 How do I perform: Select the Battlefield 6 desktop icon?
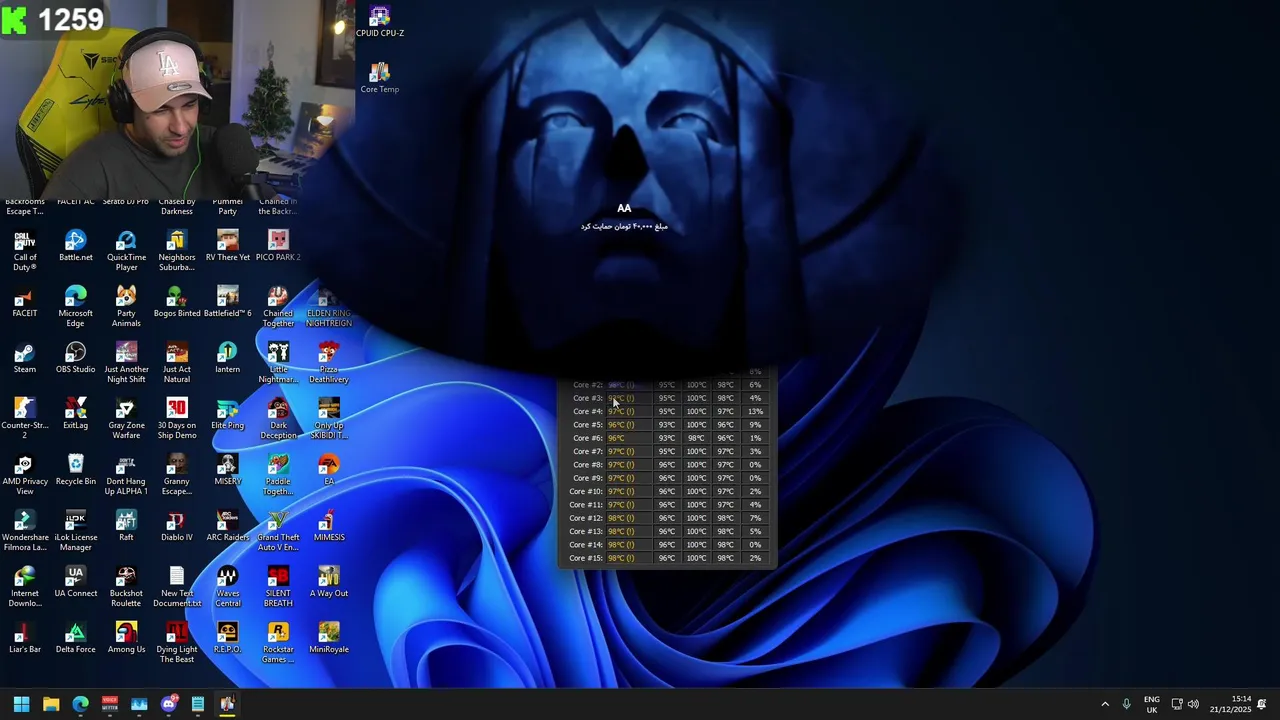[227, 302]
